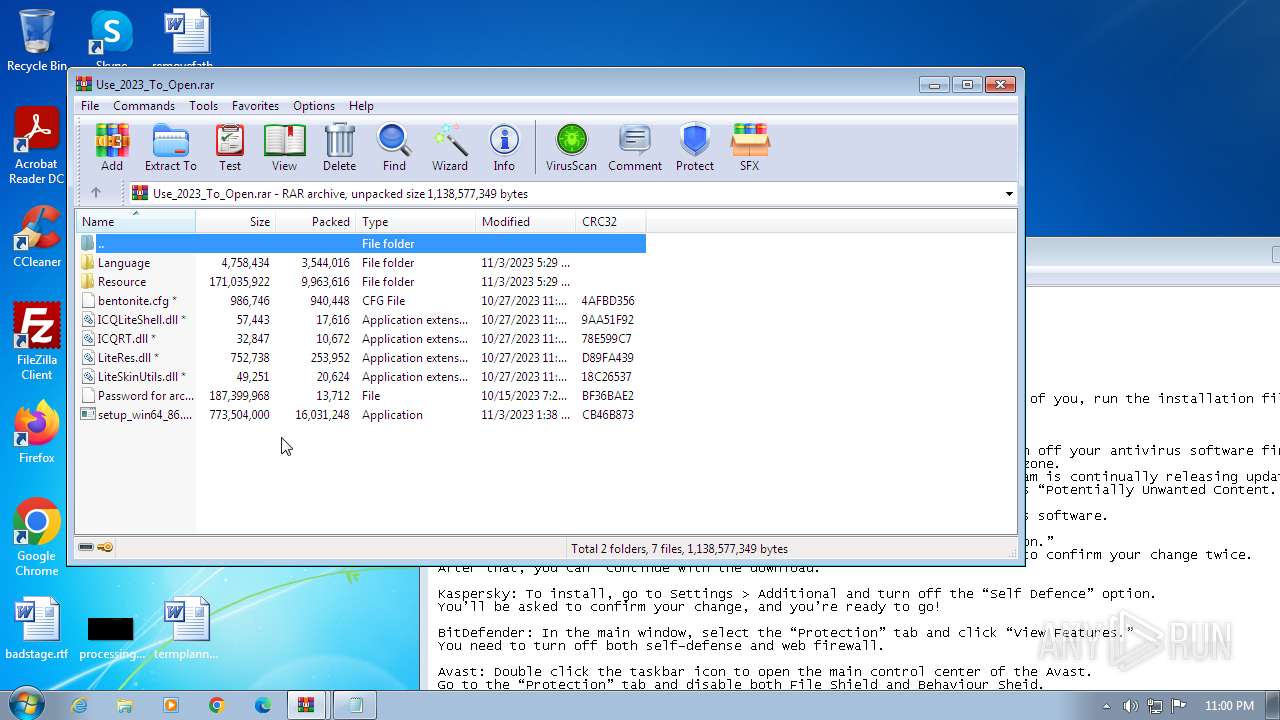This screenshot has height=720, width=1280.
Task: Open the Comment tool
Action: coord(635,148)
